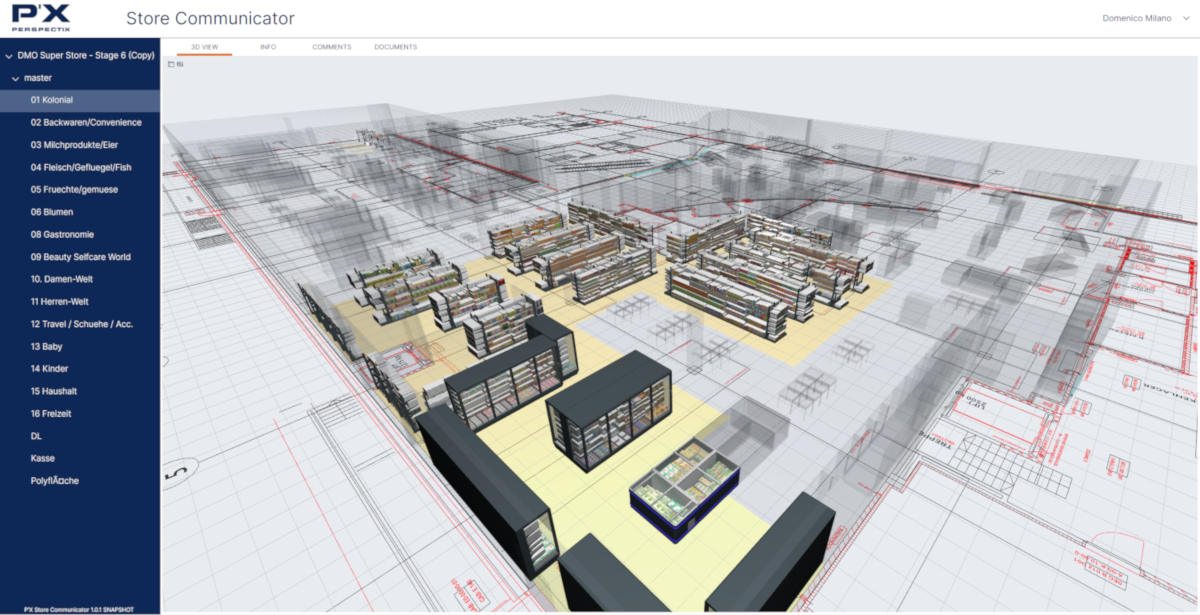This screenshot has height=615, width=1200.
Task: Click the PX Store Communicator 1.0.1 SNAPSHOT version text
Action: [79, 608]
